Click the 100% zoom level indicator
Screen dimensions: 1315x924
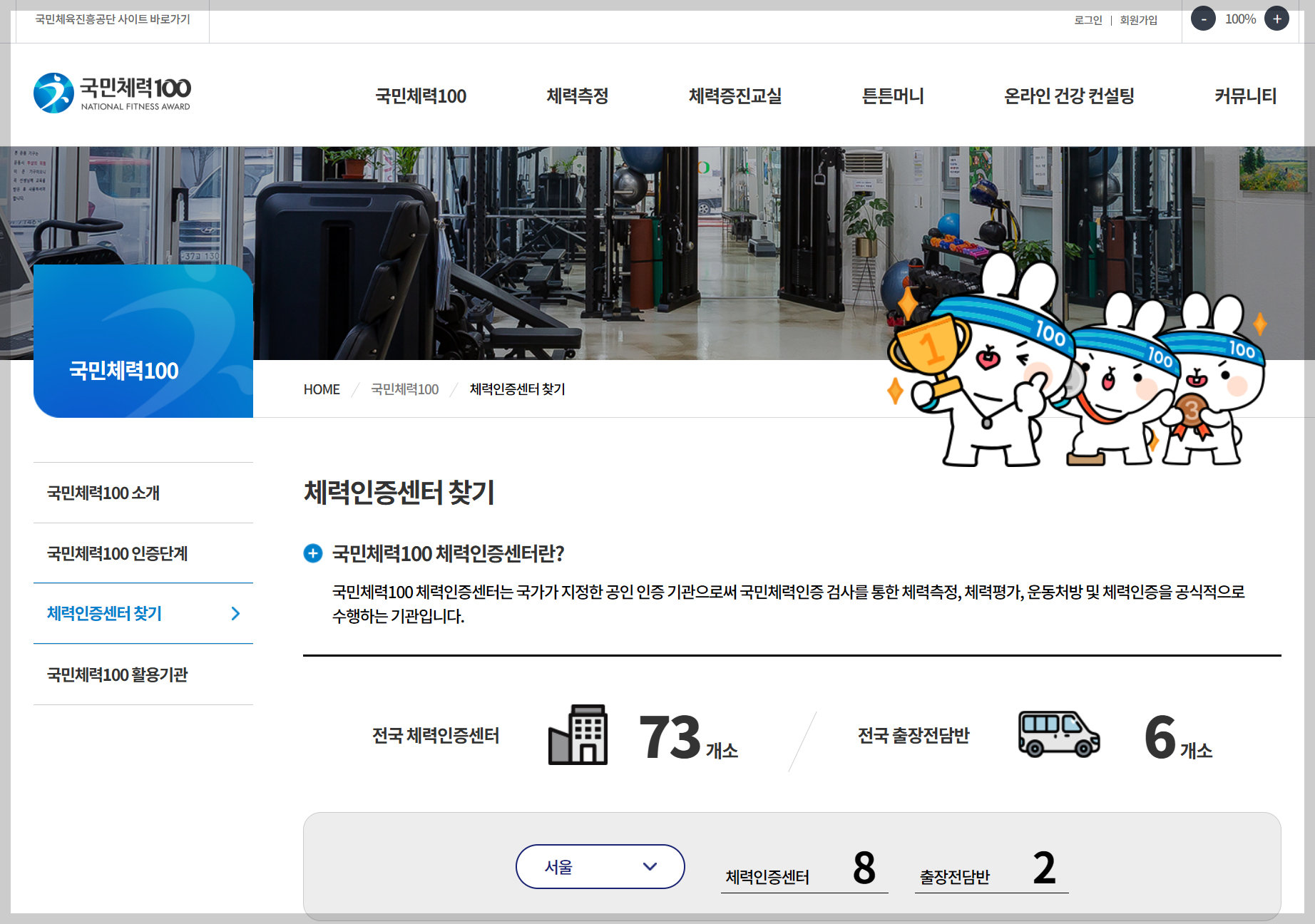pos(1240,20)
